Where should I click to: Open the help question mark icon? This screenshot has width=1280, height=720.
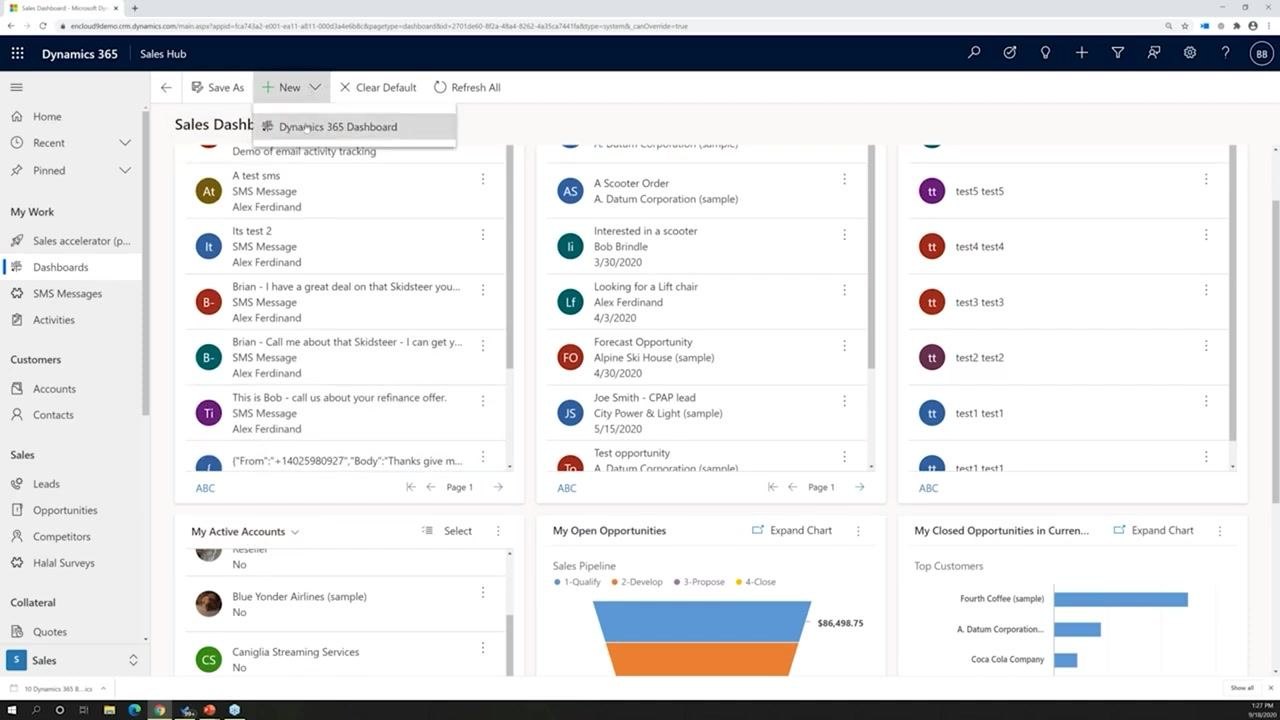tap(1226, 53)
